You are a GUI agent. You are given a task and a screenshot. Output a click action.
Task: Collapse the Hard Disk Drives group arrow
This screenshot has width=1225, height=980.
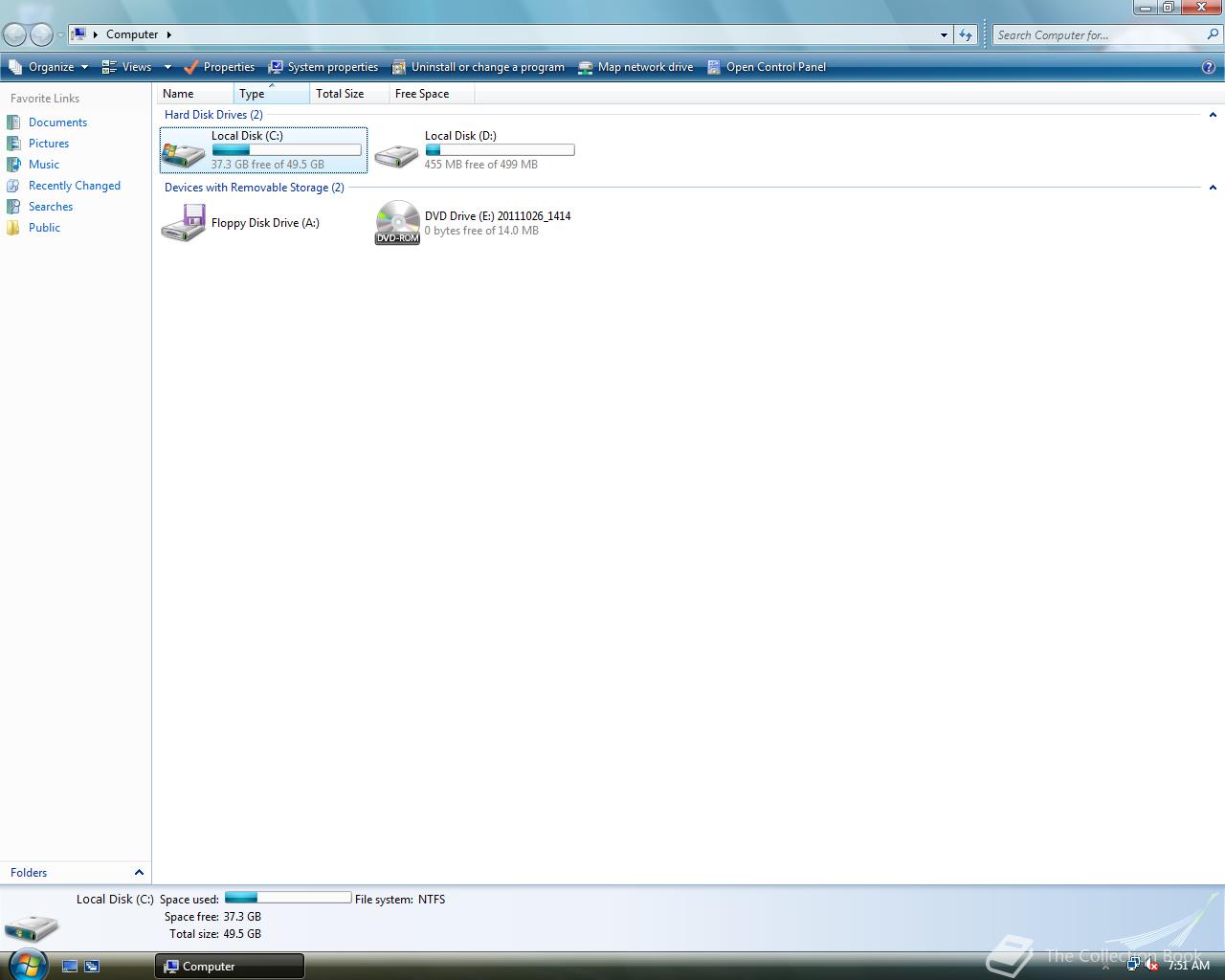click(1213, 115)
